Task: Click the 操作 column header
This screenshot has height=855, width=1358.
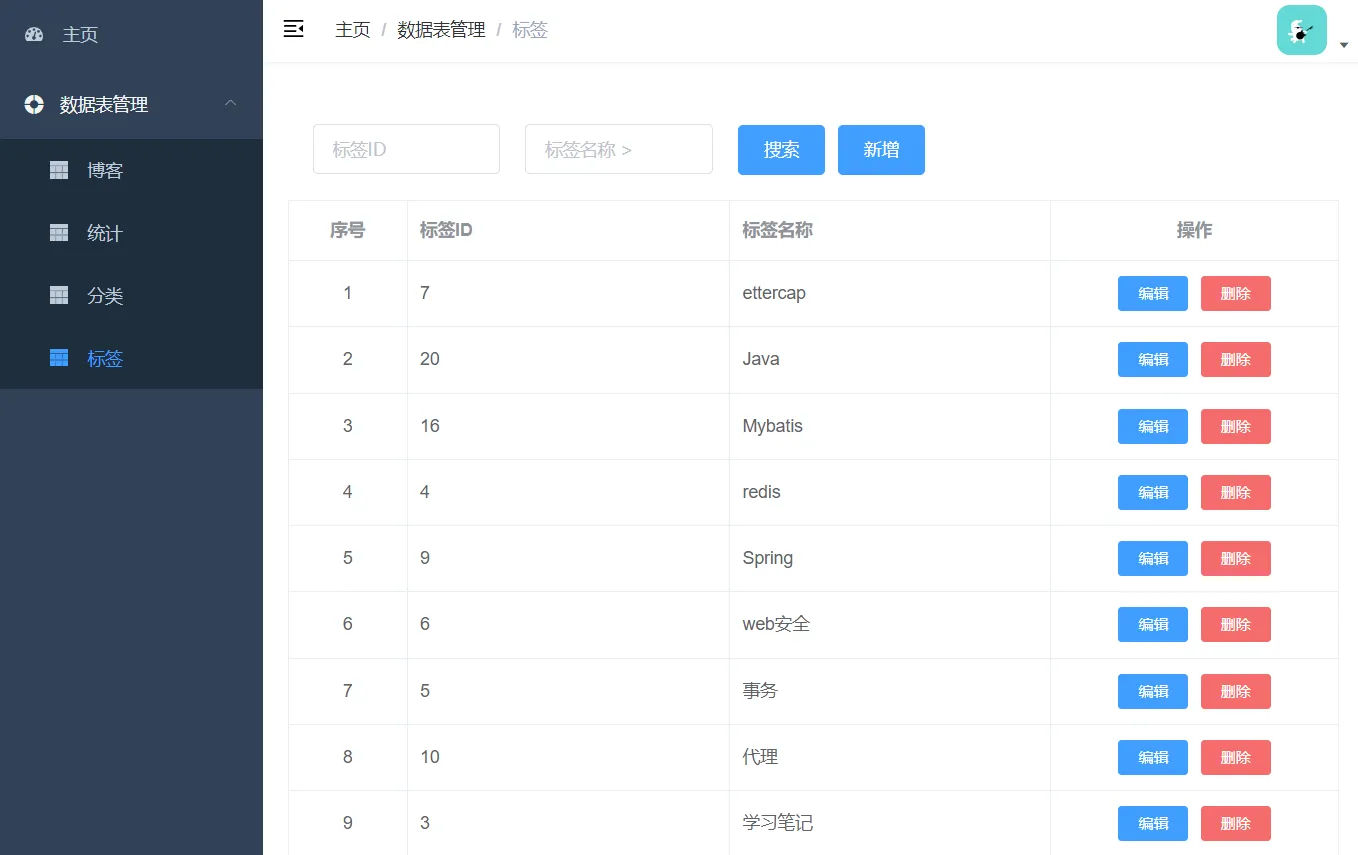Action: 1194,230
